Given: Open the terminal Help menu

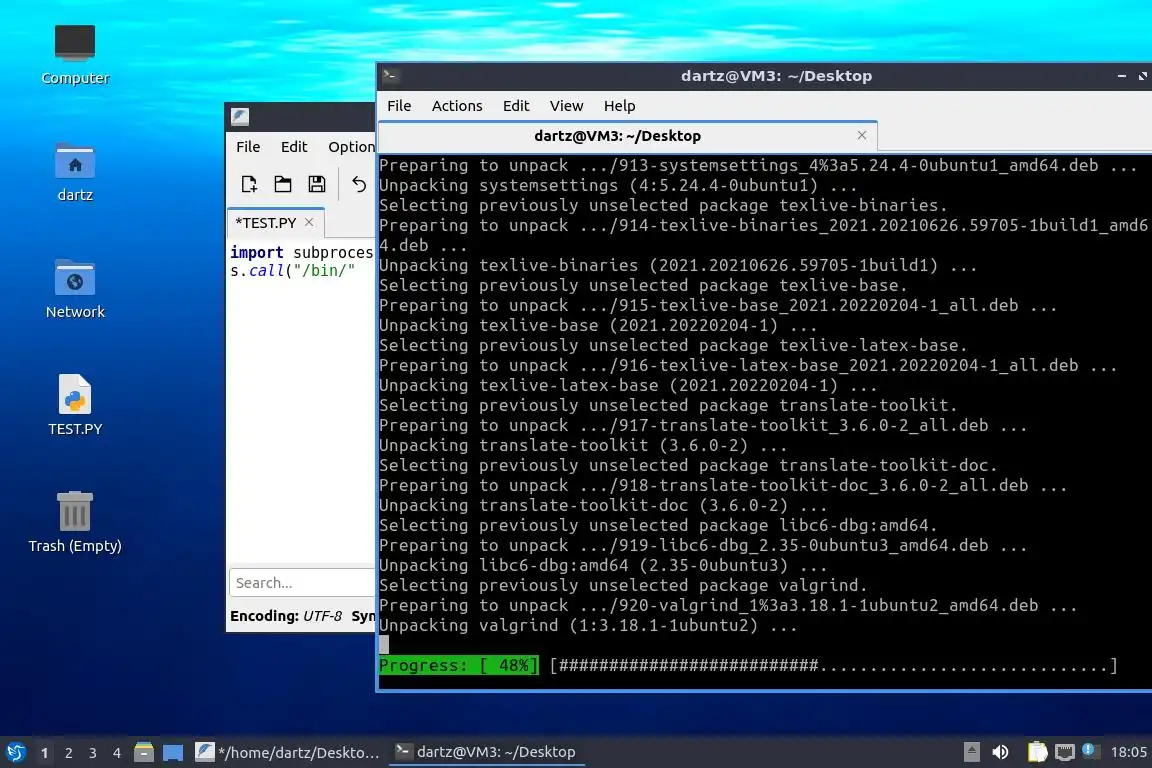Looking at the screenshot, I should point(619,106).
